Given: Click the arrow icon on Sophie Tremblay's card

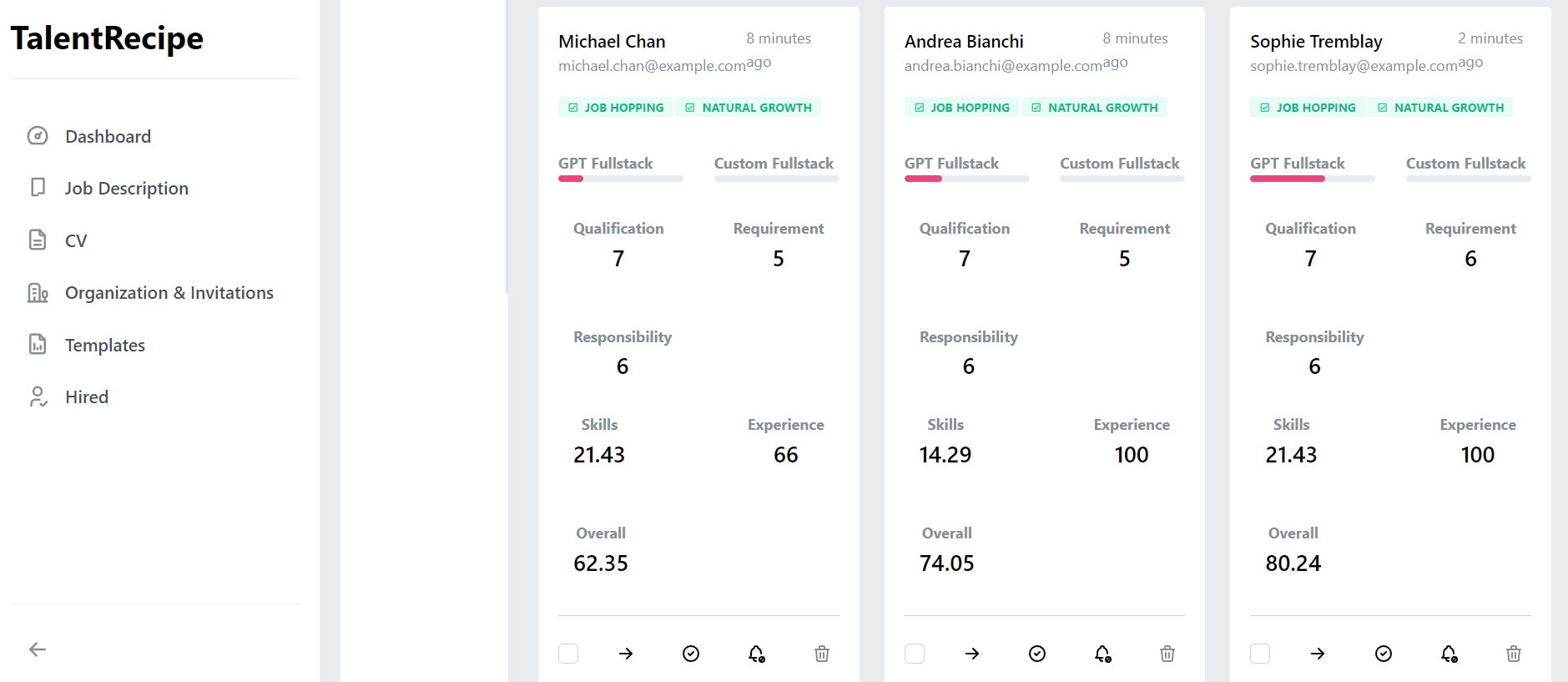Looking at the screenshot, I should (1318, 654).
